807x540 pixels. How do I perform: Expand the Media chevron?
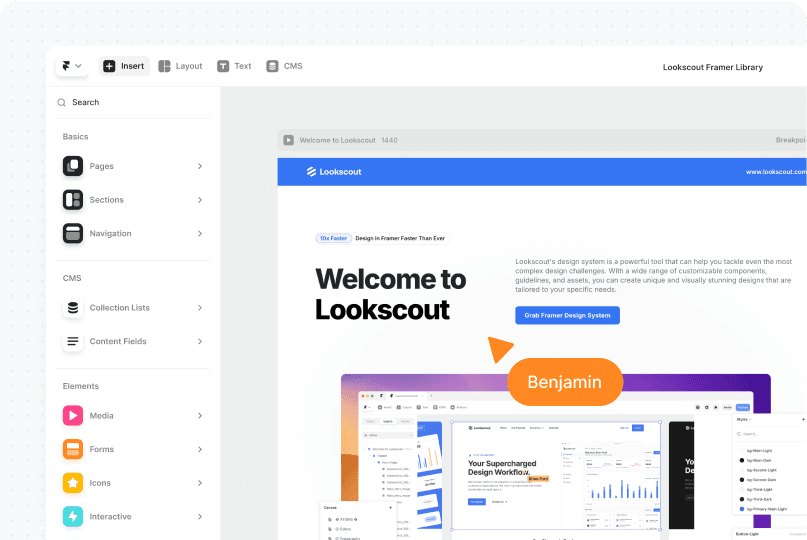point(200,415)
